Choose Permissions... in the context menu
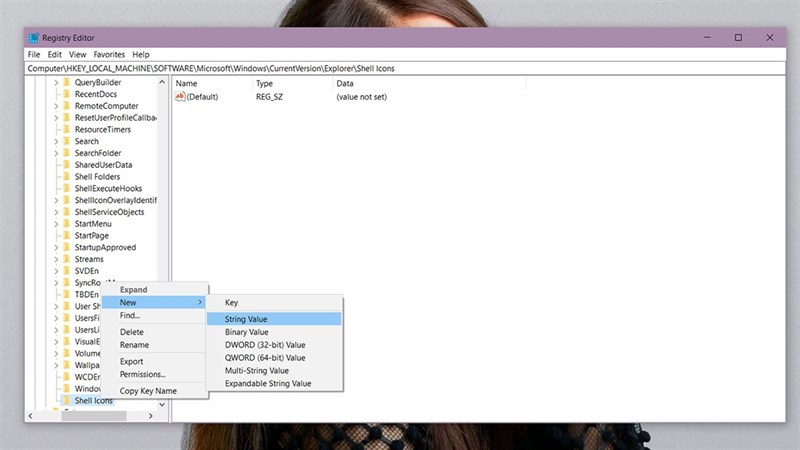The image size is (800, 450). 154,374
